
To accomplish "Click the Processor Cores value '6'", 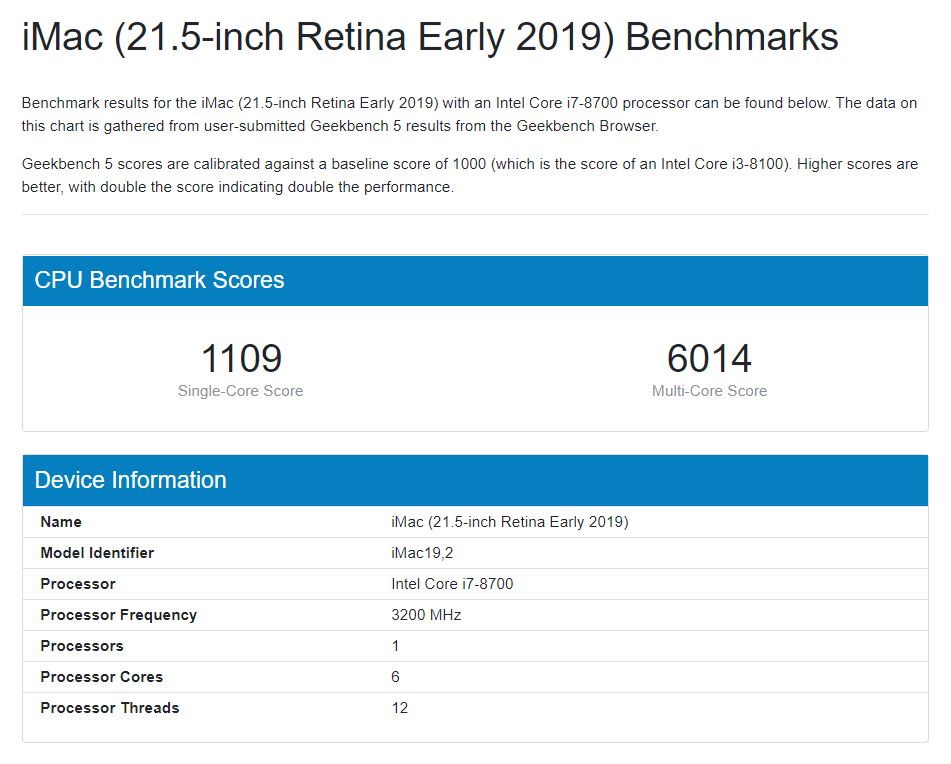I will pos(395,677).
